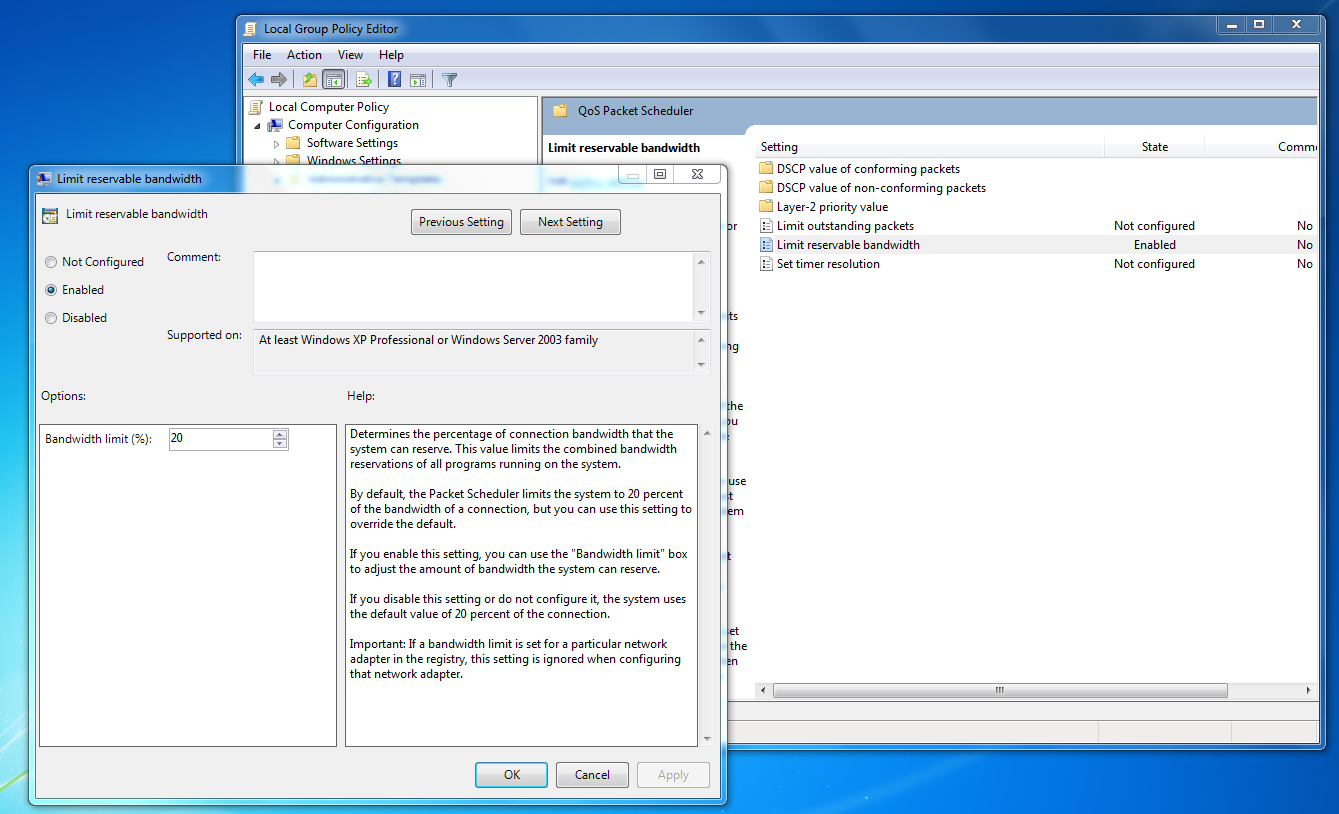This screenshot has height=814, width=1339.
Task: Expand the Software Settings tree node
Action: [x=277, y=144]
